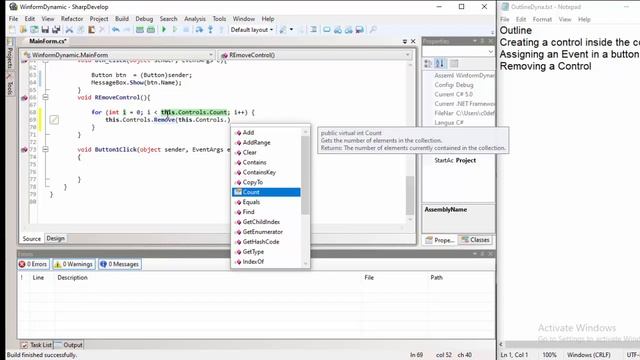Open the Output tab
This screenshot has height=360, width=640.
coord(69,345)
